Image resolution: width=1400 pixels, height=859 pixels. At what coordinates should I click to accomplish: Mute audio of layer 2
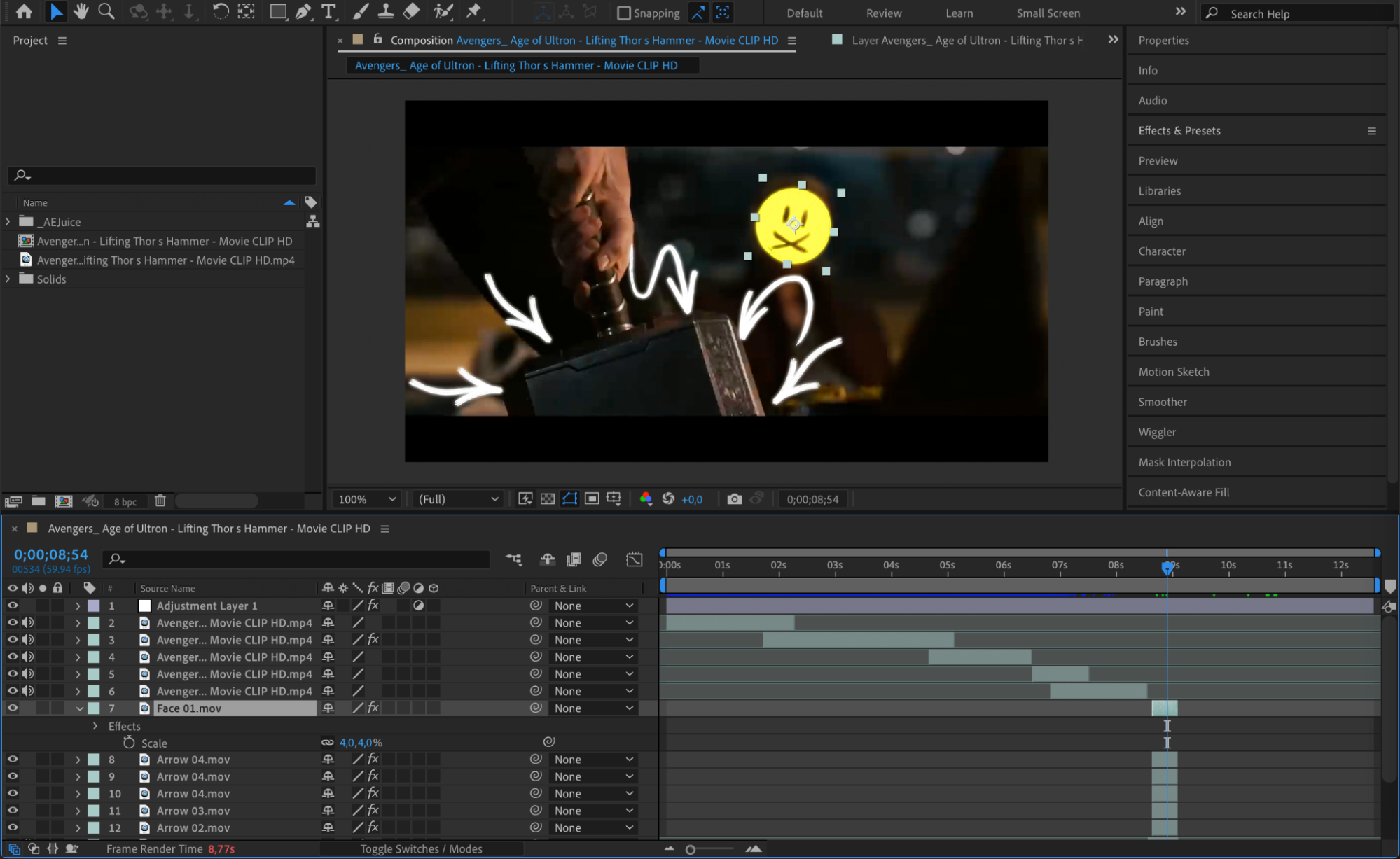pos(27,622)
